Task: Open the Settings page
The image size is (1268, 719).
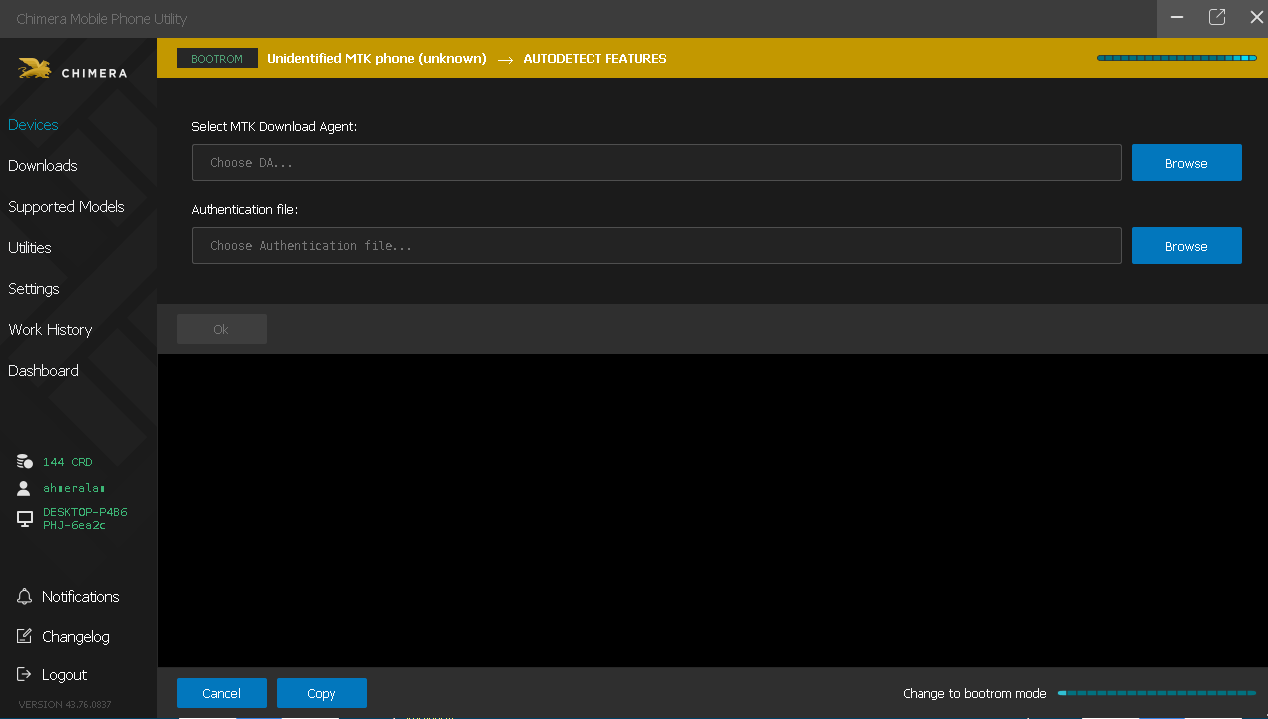Action: pyautogui.click(x=34, y=289)
